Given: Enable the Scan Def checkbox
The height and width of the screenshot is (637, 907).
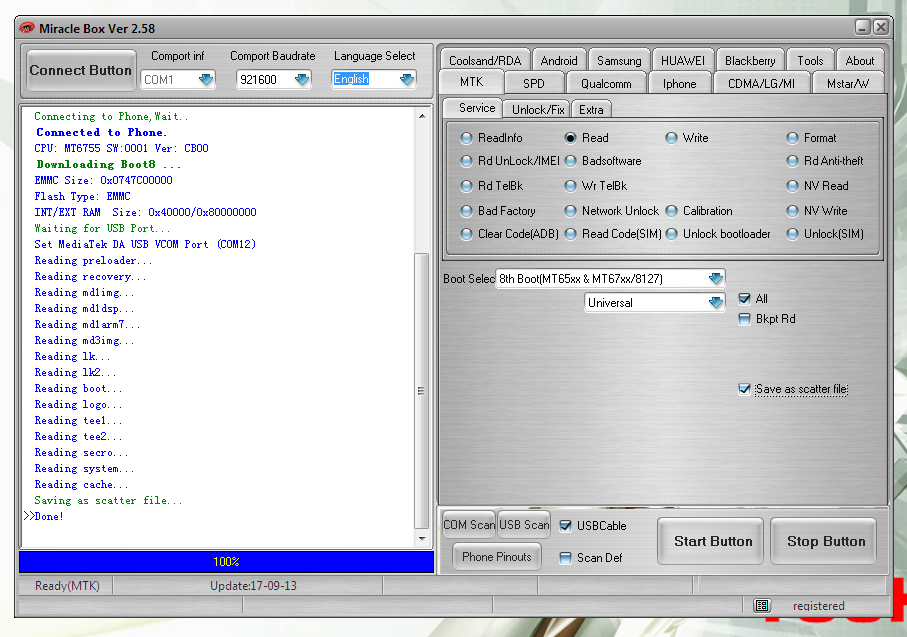Looking at the screenshot, I should 566,558.
